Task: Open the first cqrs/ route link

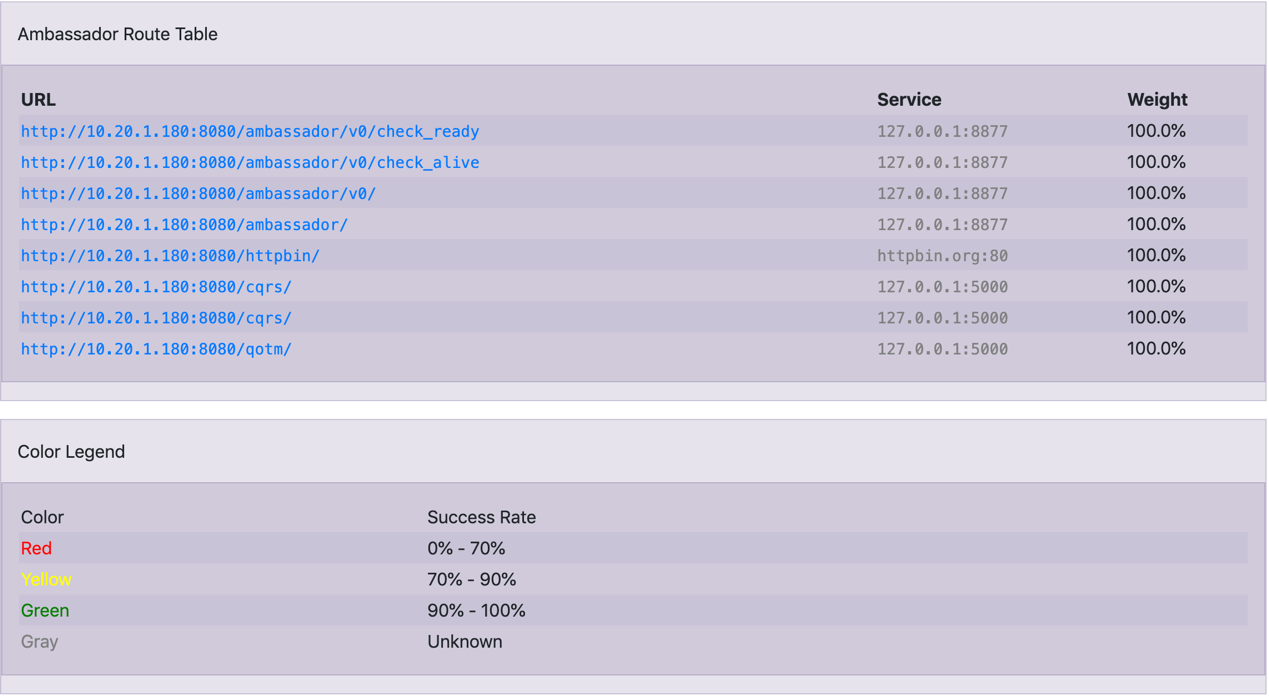Action: pos(156,286)
